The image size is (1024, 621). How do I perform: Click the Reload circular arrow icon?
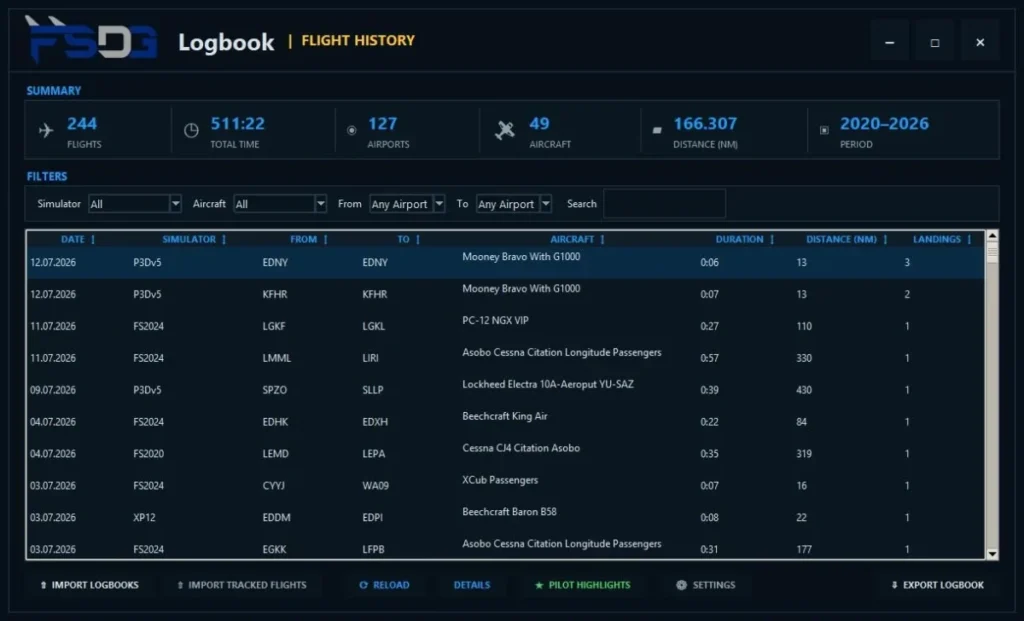pos(364,585)
